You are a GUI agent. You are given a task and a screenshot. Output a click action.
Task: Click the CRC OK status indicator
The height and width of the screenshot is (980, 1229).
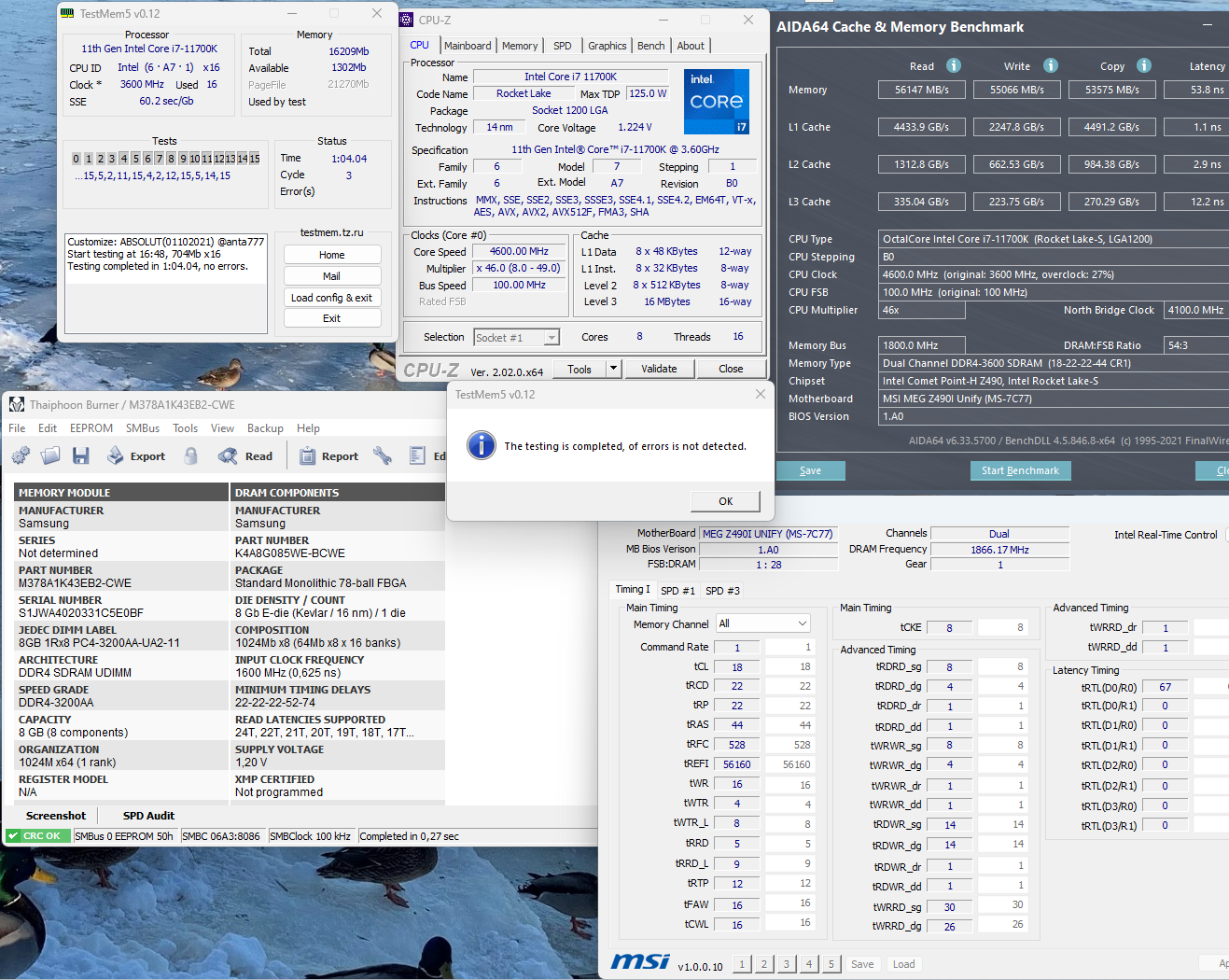pyautogui.click(x=36, y=836)
